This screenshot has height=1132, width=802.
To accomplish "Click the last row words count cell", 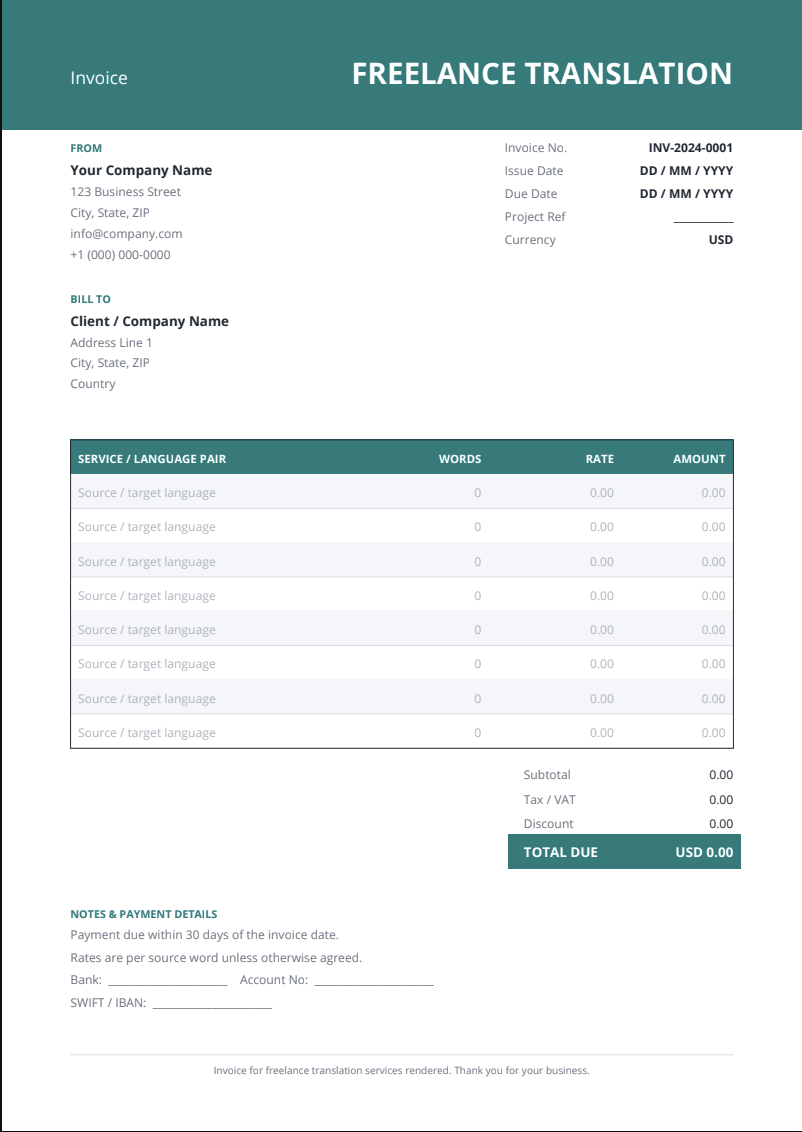I will [477, 733].
